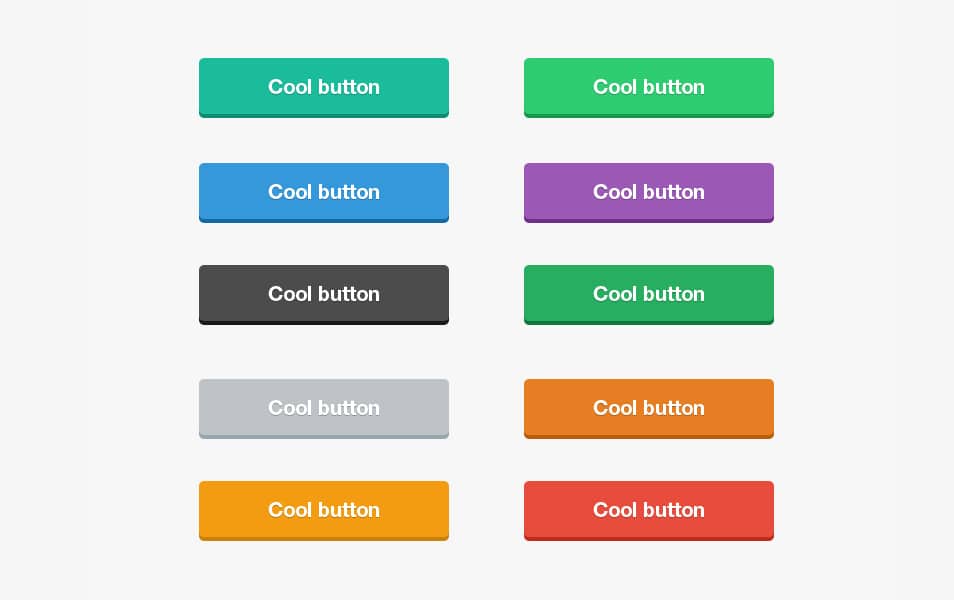Viewport: 954px width, 600px height.
Task: Click the topmost button in the left column
Action: (323, 87)
